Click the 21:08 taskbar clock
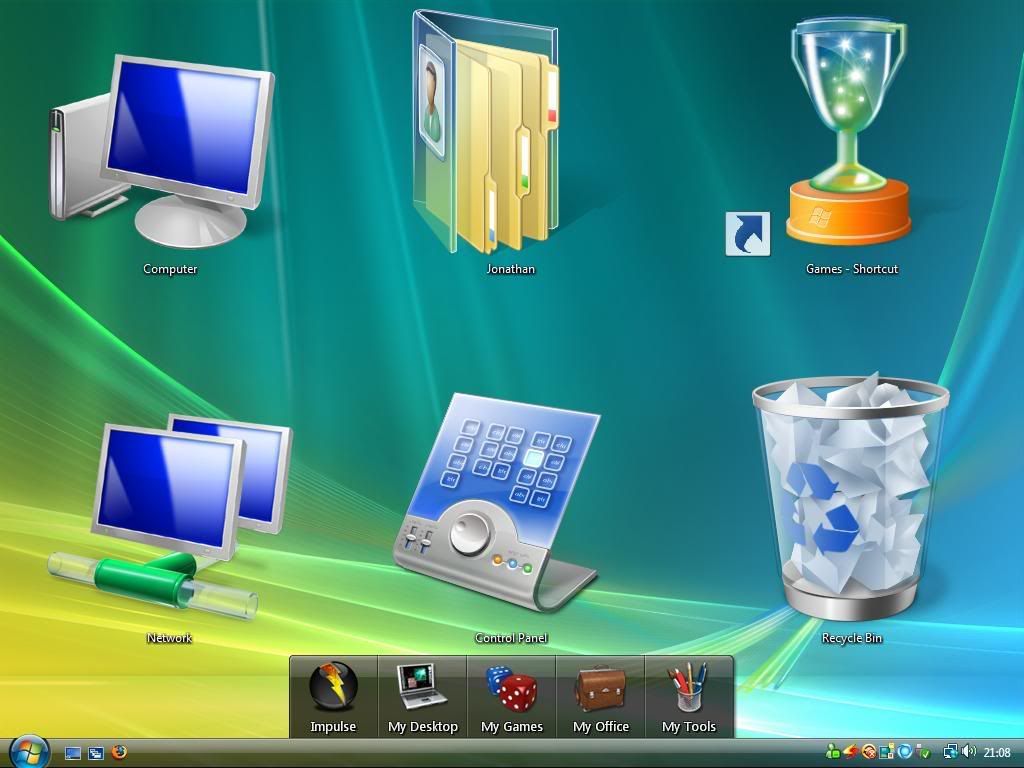Image resolution: width=1024 pixels, height=768 pixels. 997,753
